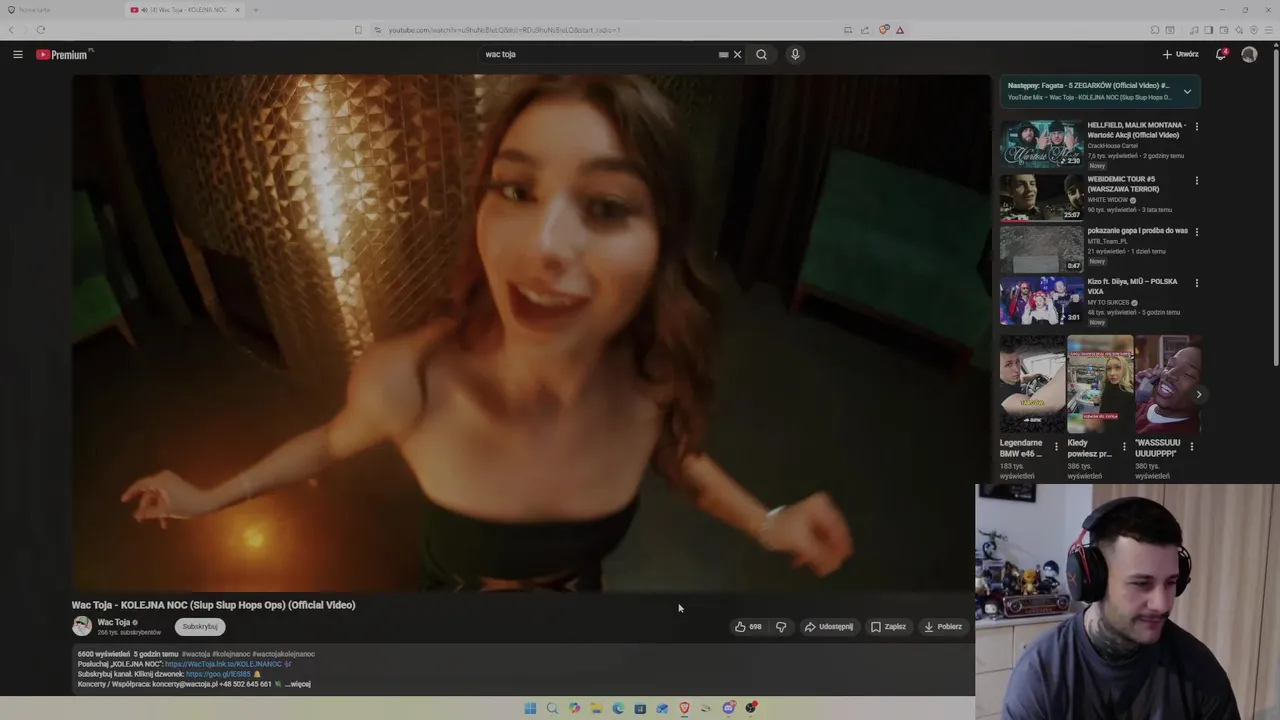The image size is (1280, 720).
Task: Open Windows taskbar search
Action: [552, 708]
